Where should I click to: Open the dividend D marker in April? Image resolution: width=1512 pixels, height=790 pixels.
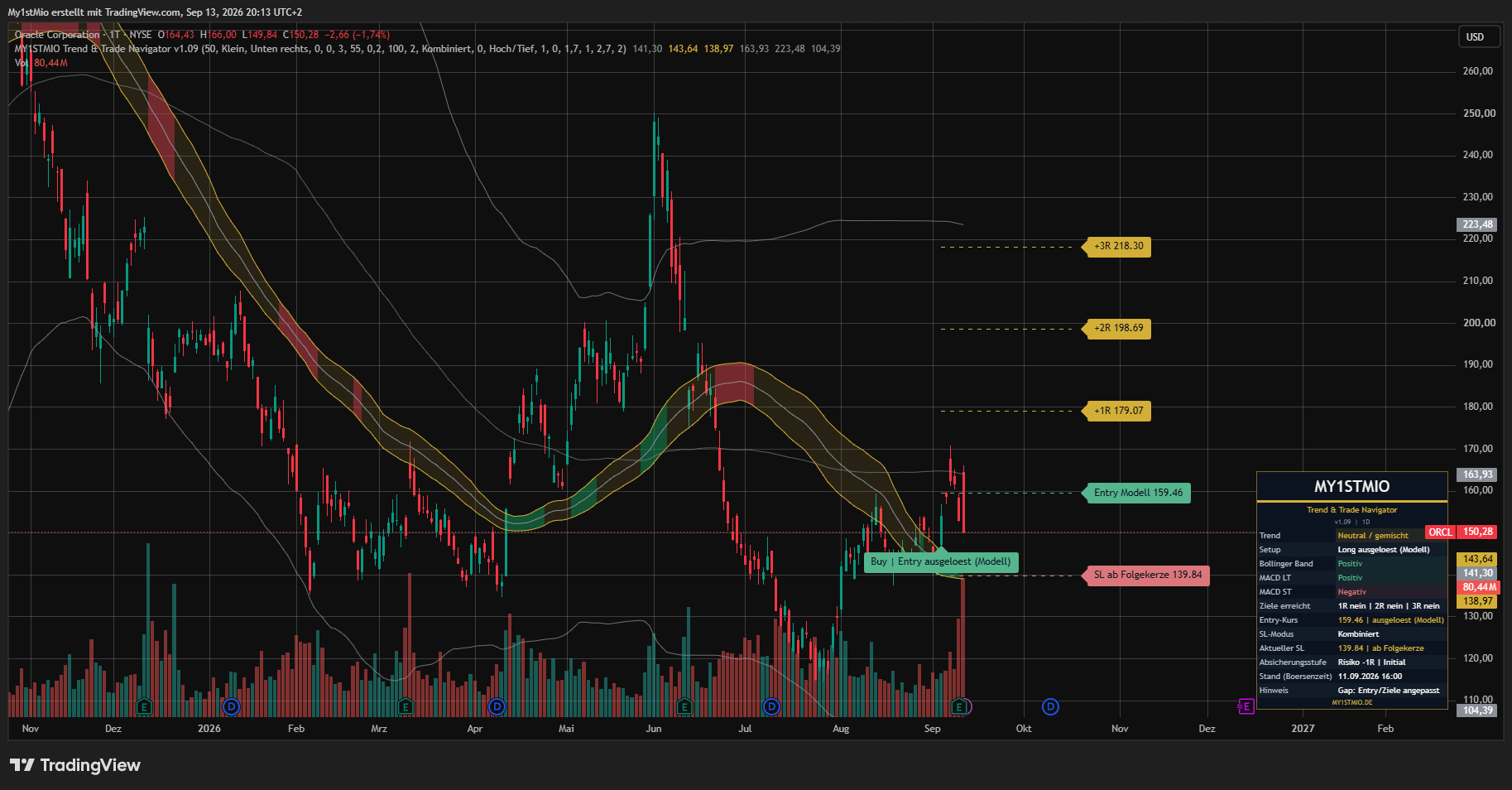click(497, 706)
